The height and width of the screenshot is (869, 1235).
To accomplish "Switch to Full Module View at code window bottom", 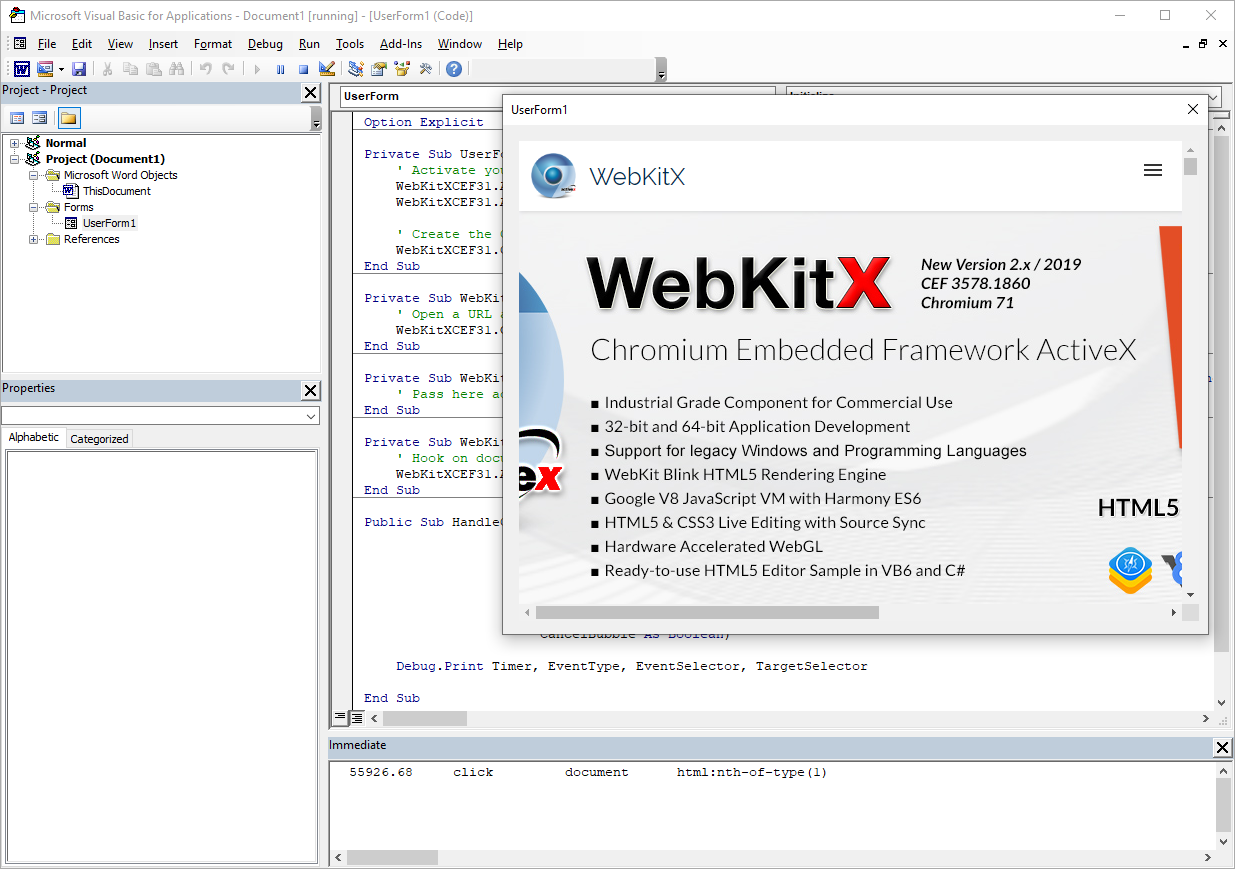I will point(357,718).
